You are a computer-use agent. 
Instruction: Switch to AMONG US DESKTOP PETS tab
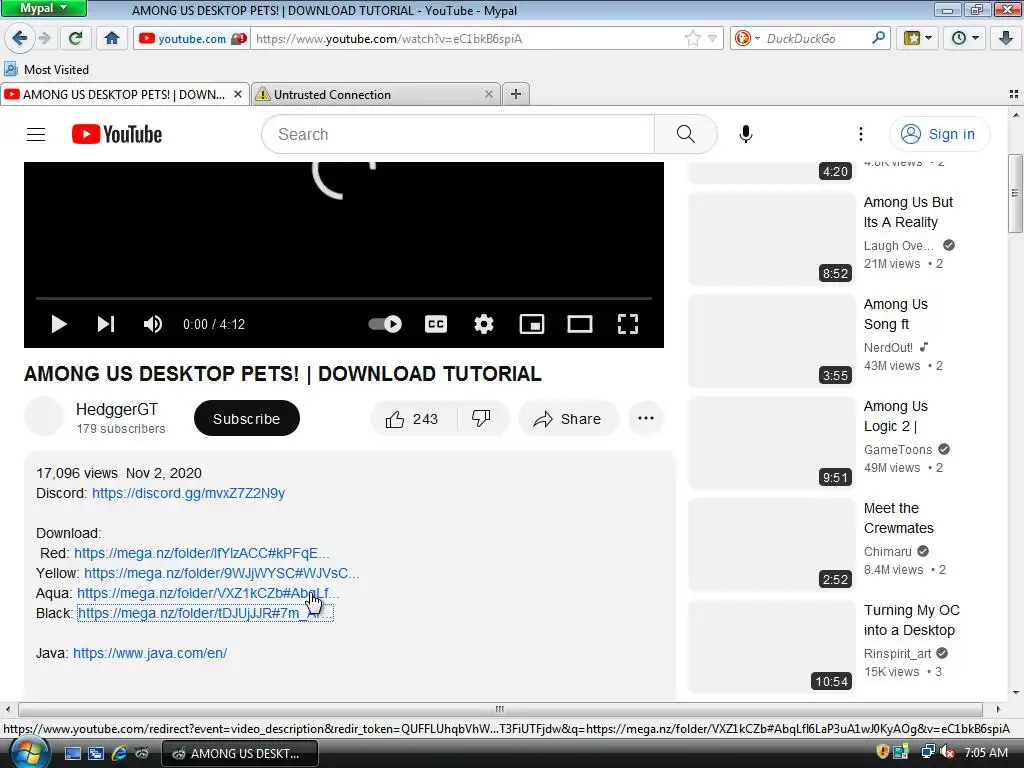(x=124, y=95)
